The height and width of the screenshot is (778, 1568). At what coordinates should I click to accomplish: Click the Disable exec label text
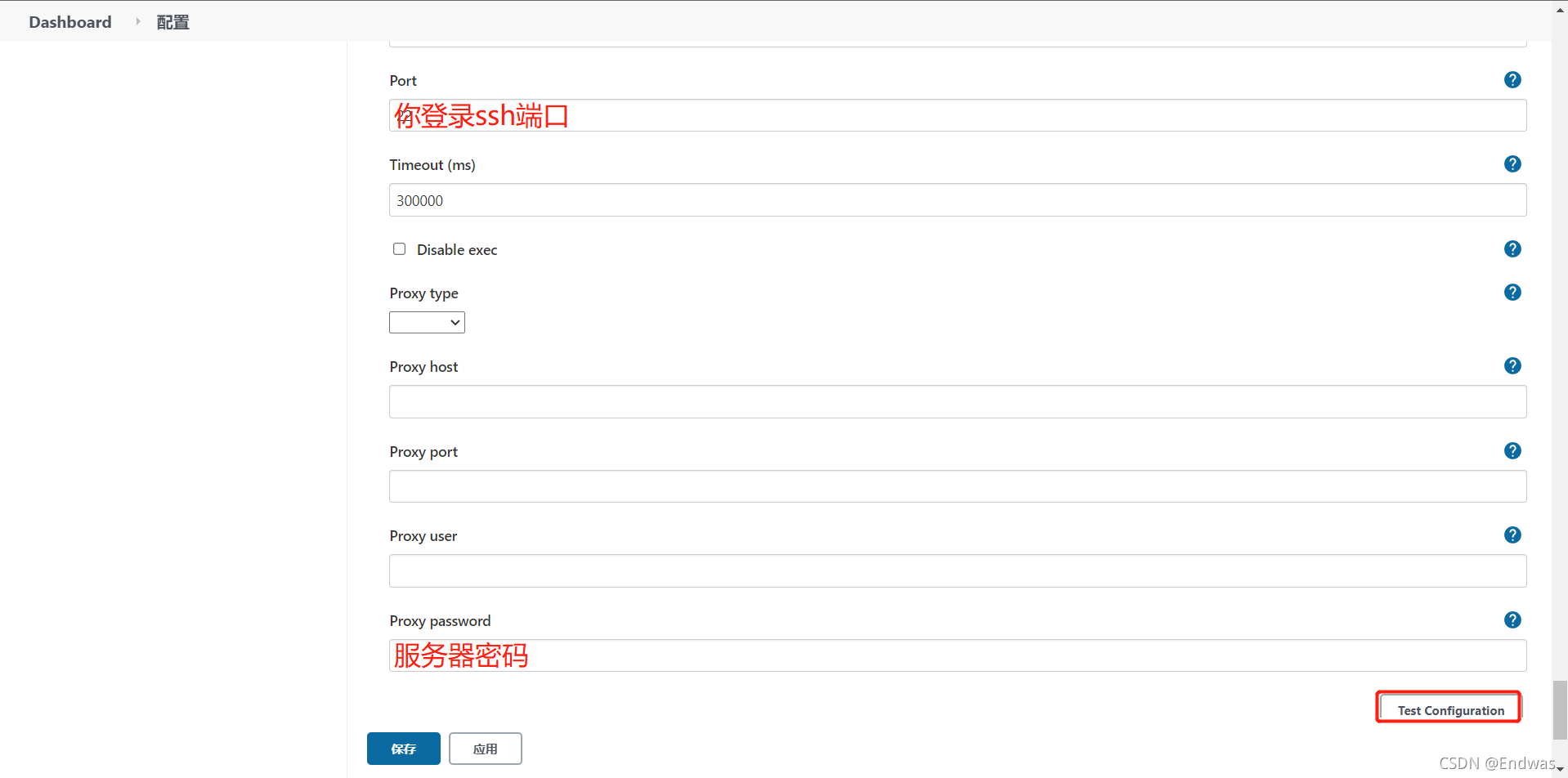pyautogui.click(x=457, y=250)
